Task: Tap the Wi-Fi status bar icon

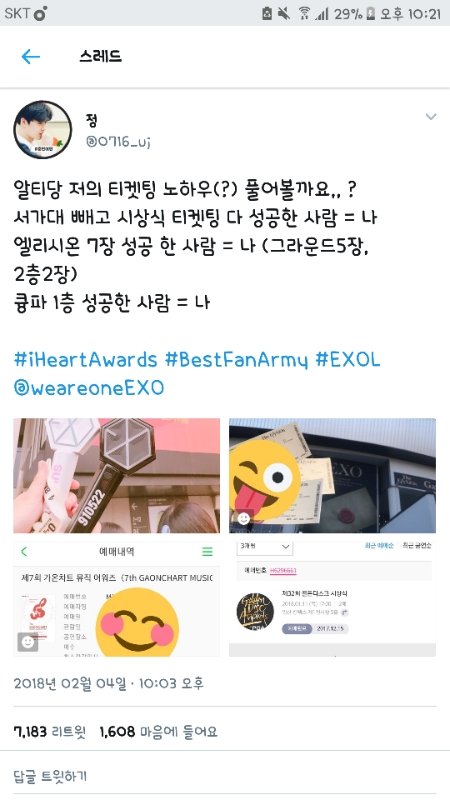Action: 304,13
